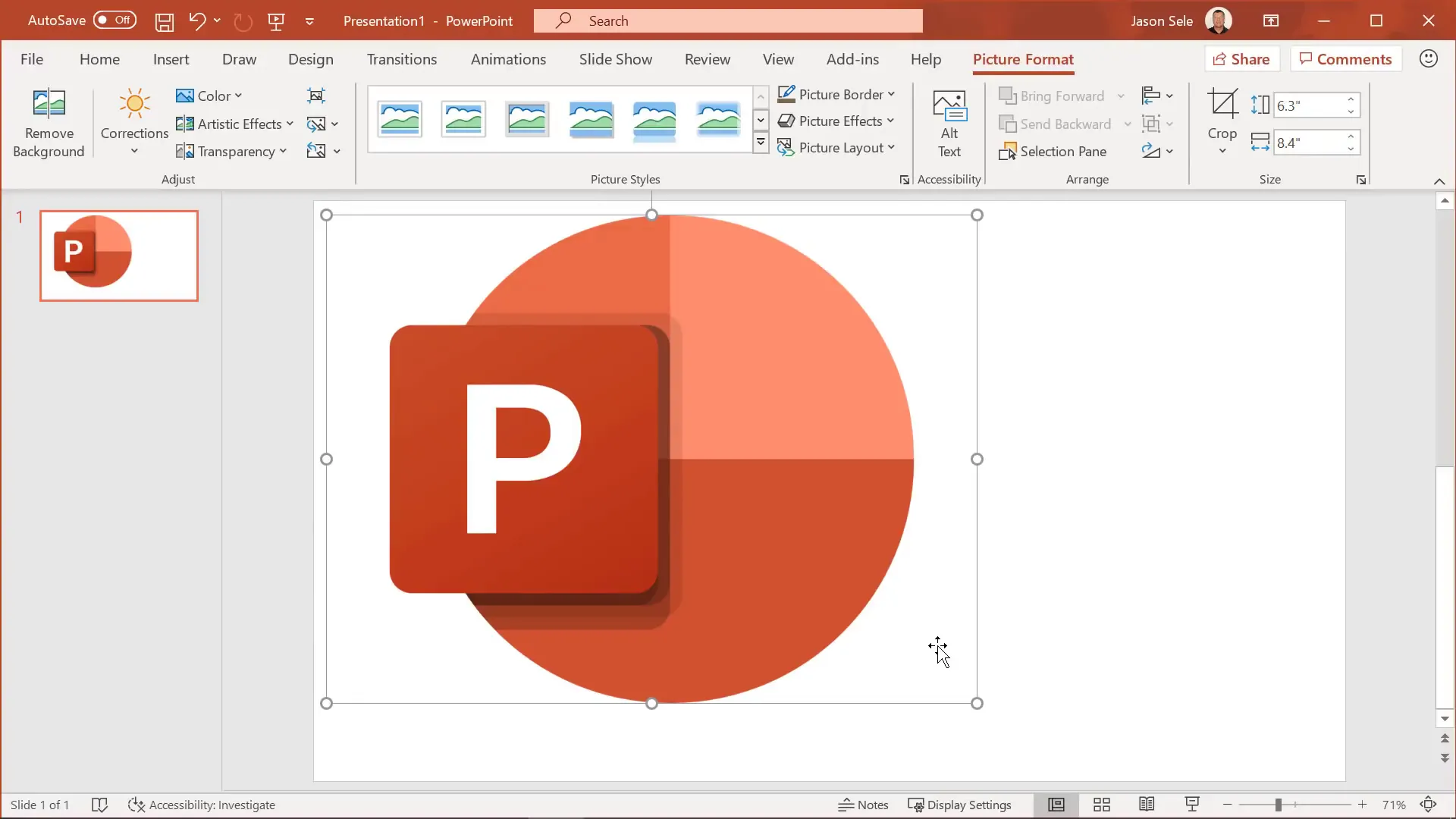
Task: Toggle Notes pane
Action: [864, 805]
